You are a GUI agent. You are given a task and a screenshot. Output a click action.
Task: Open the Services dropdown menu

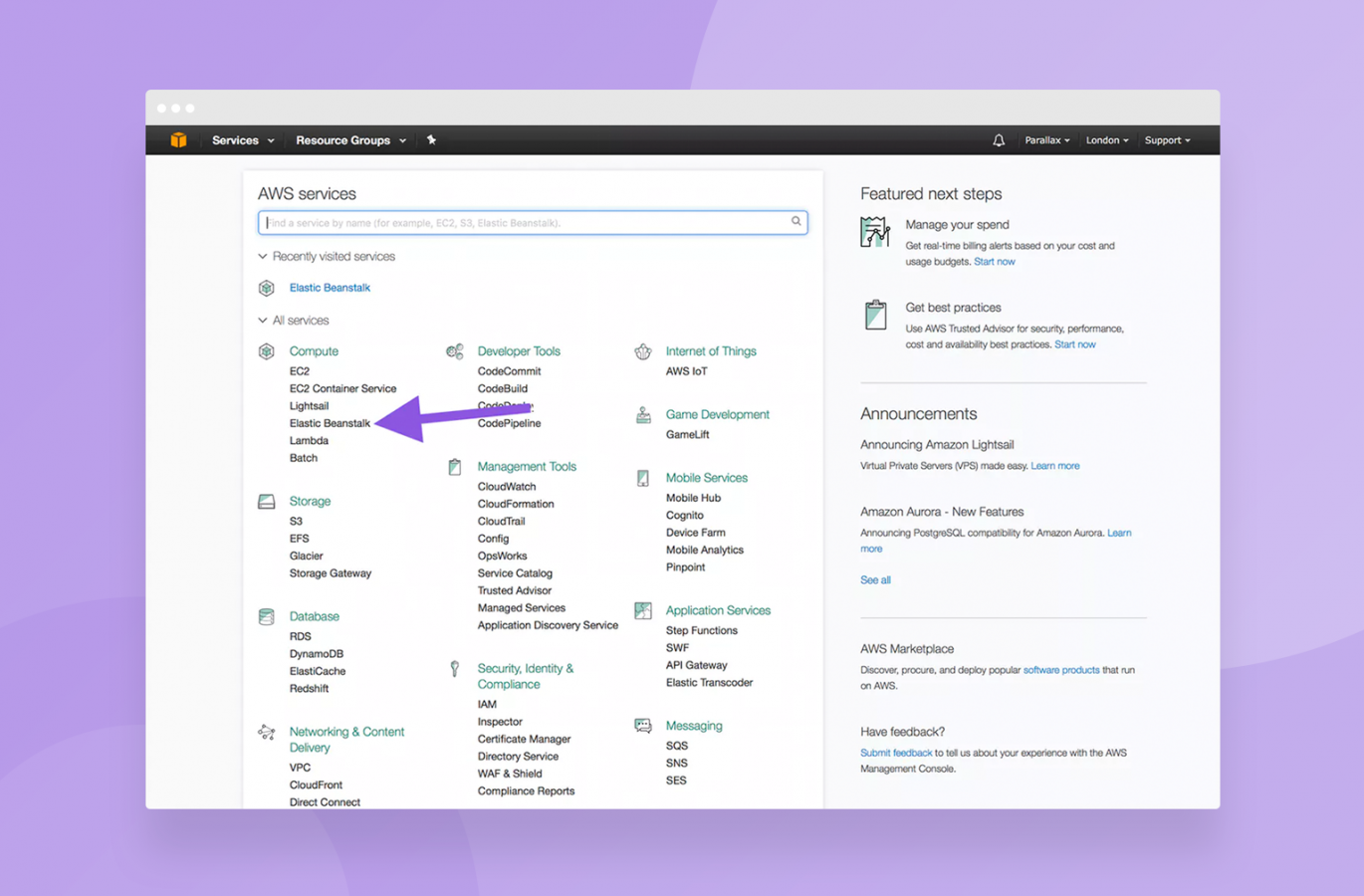click(243, 140)
